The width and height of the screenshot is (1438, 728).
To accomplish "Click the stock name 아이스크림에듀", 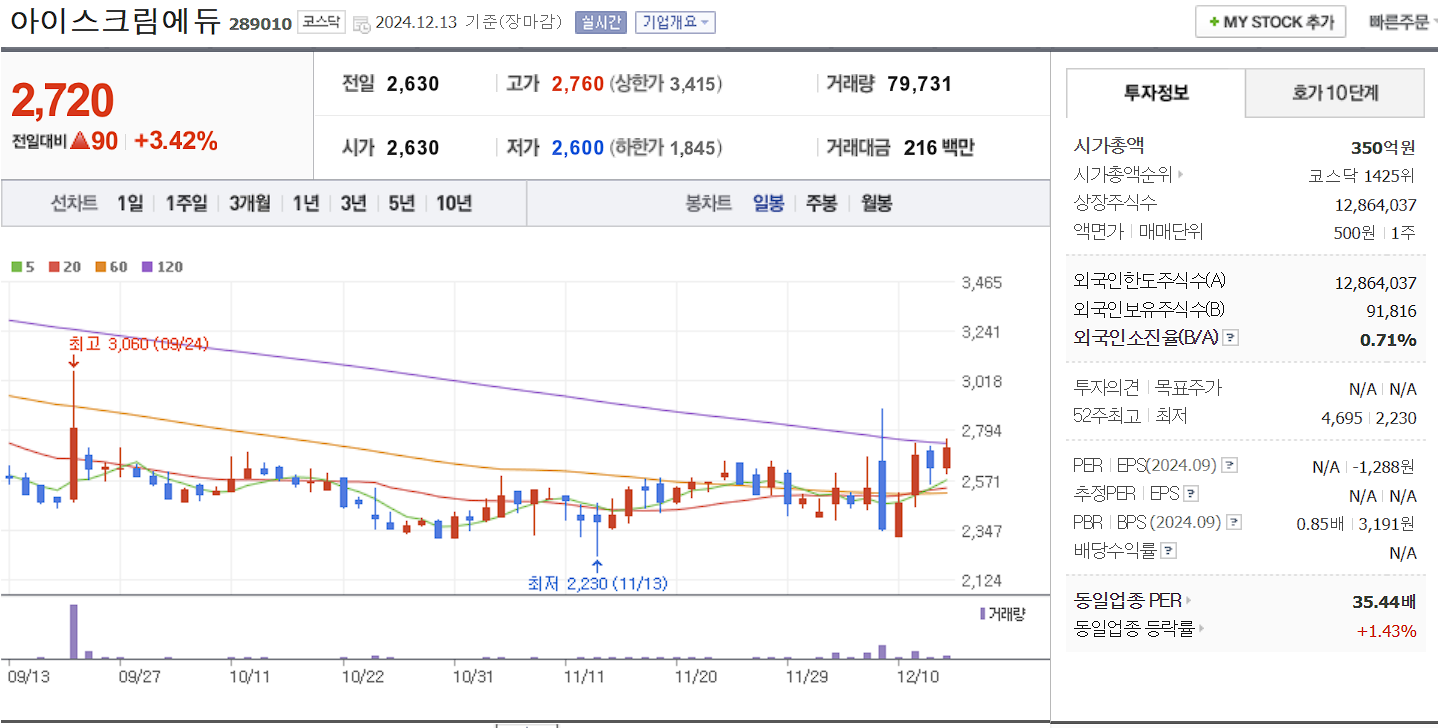I will tap(113, 22).
